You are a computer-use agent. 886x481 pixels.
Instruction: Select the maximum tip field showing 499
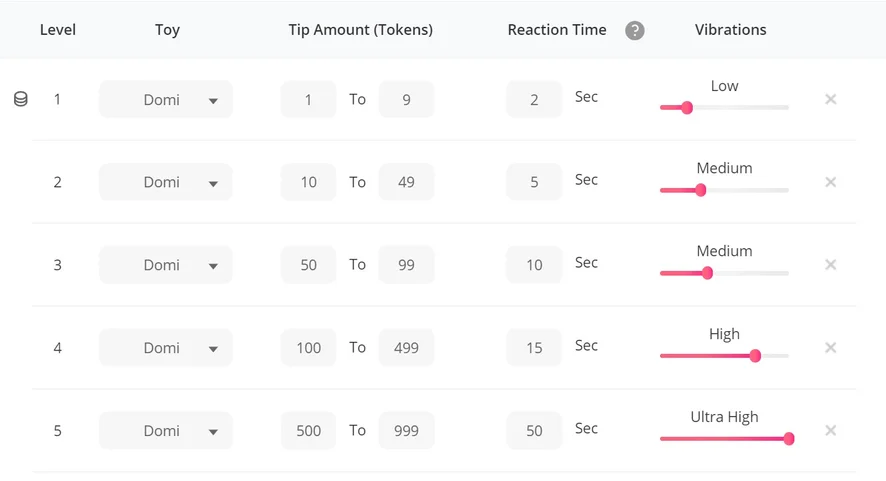(x=406, y=348)
